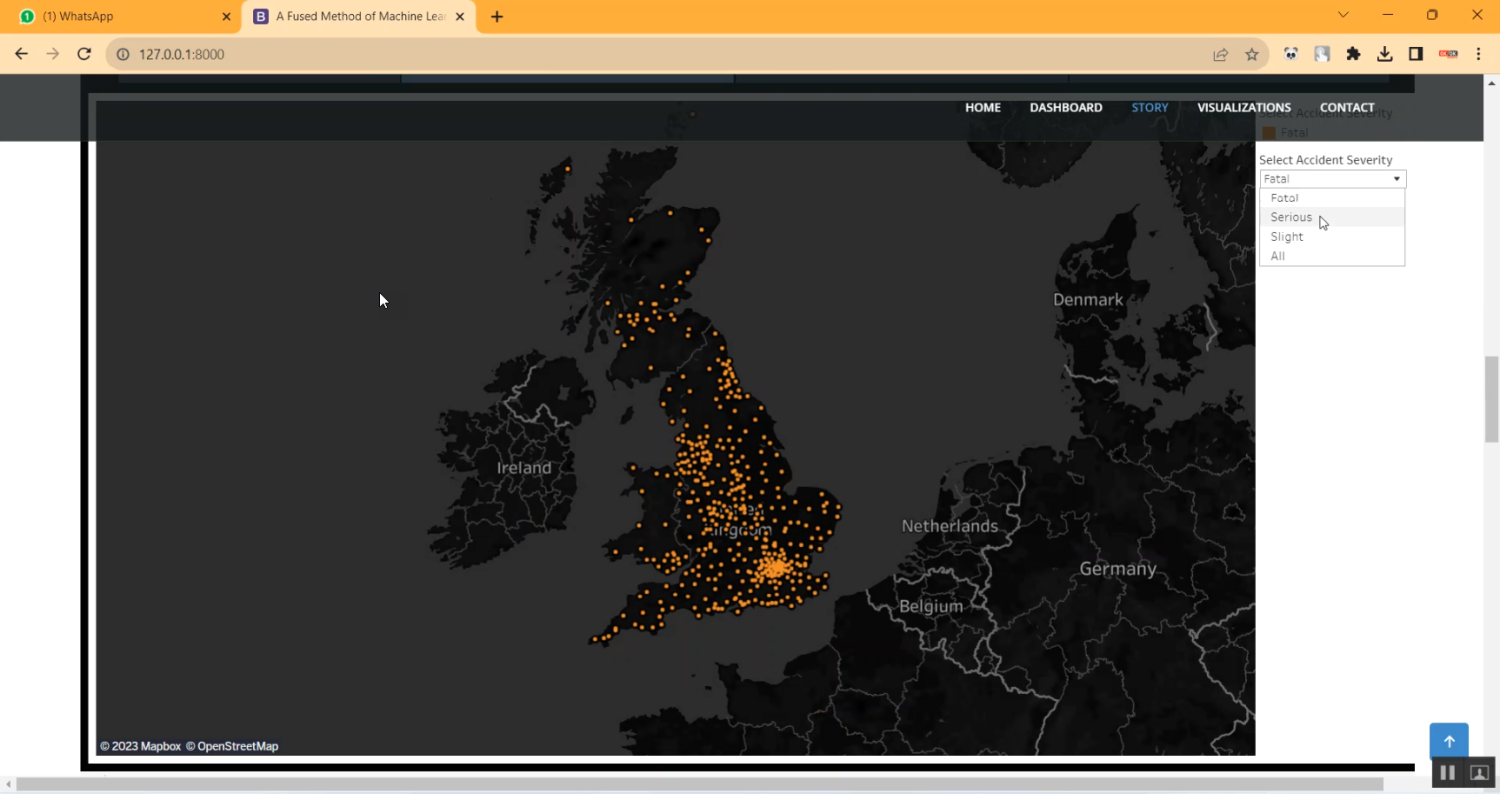Open the Extensions puzzle piece menu
1500x794 pixels.
tap(1353, 54)
